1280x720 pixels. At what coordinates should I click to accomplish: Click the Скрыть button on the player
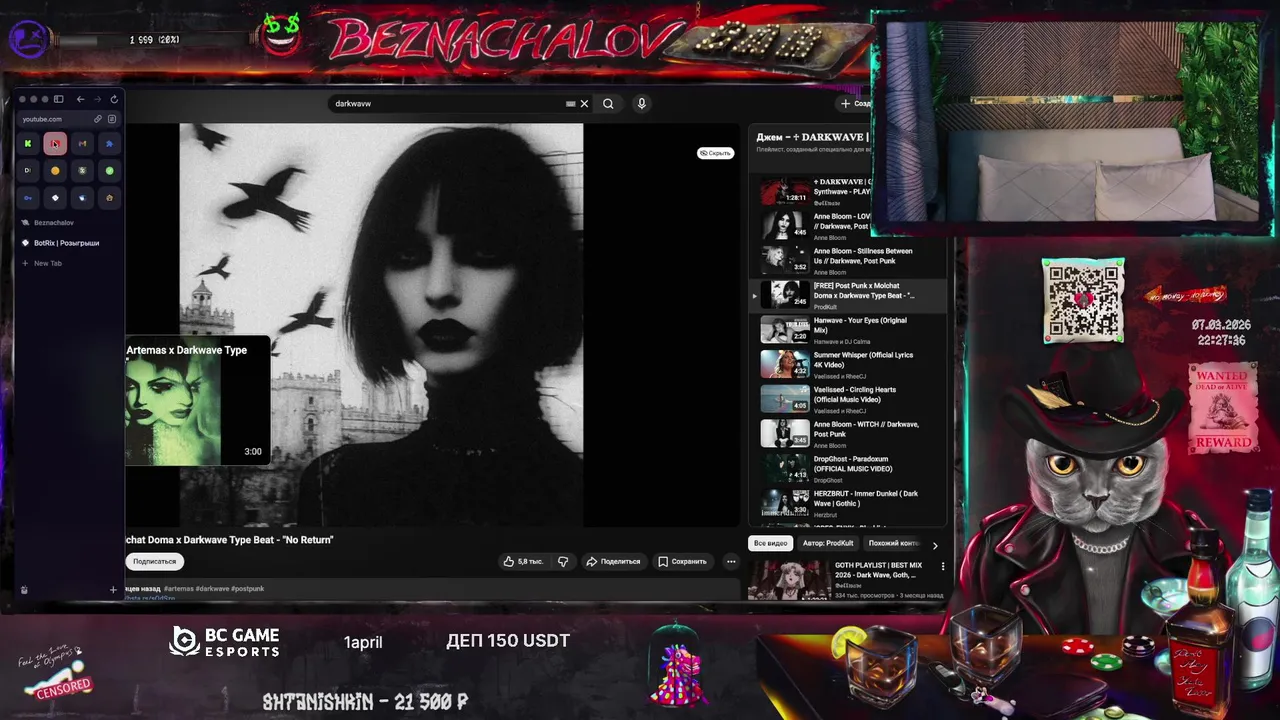716,153
